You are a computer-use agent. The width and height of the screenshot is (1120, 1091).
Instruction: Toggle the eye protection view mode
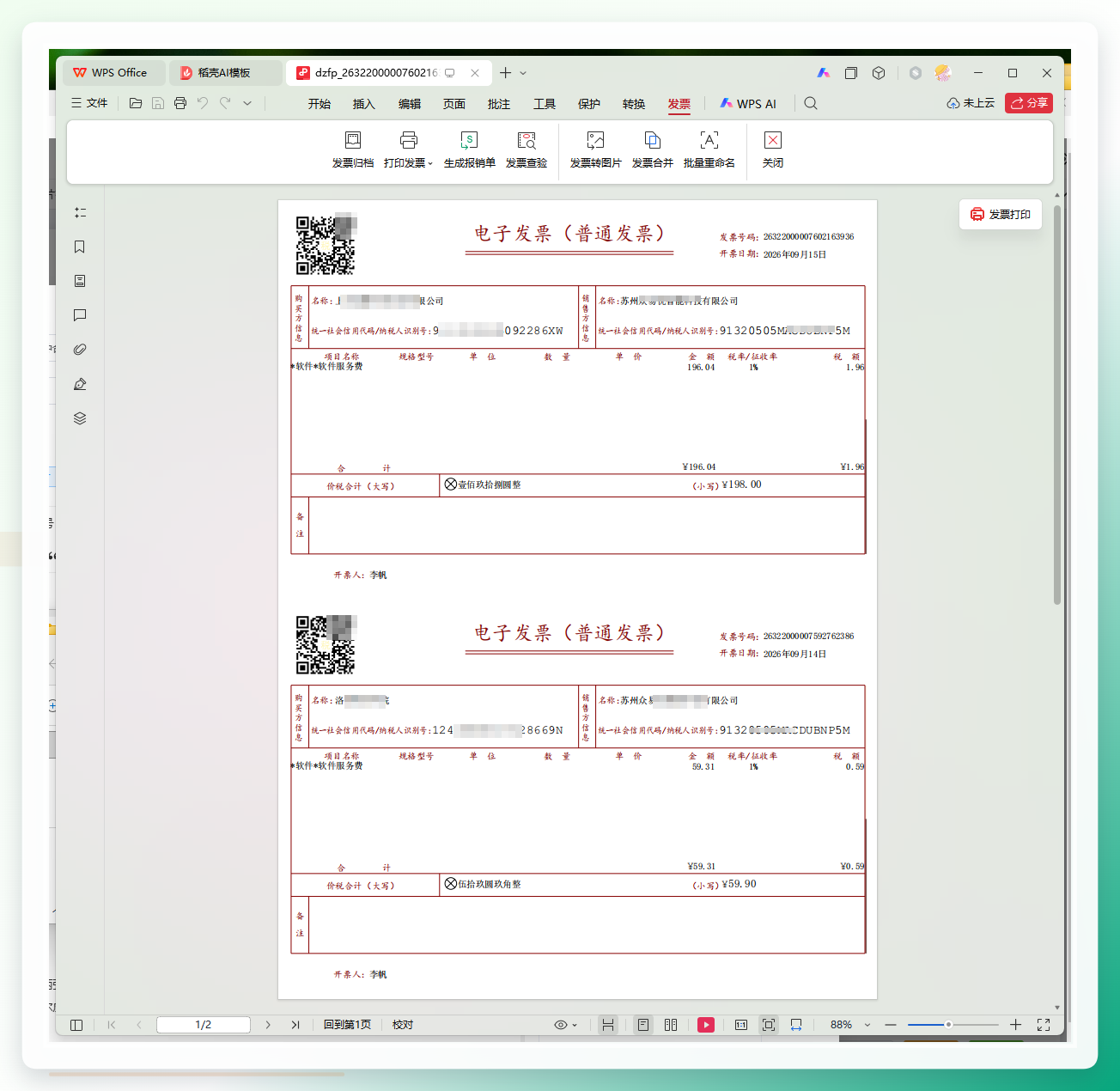pos(561,1025)
